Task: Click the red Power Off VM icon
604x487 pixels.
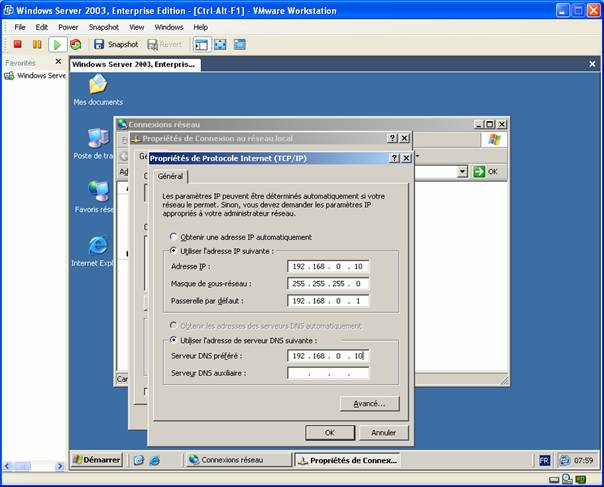Action: pos(17,44)
